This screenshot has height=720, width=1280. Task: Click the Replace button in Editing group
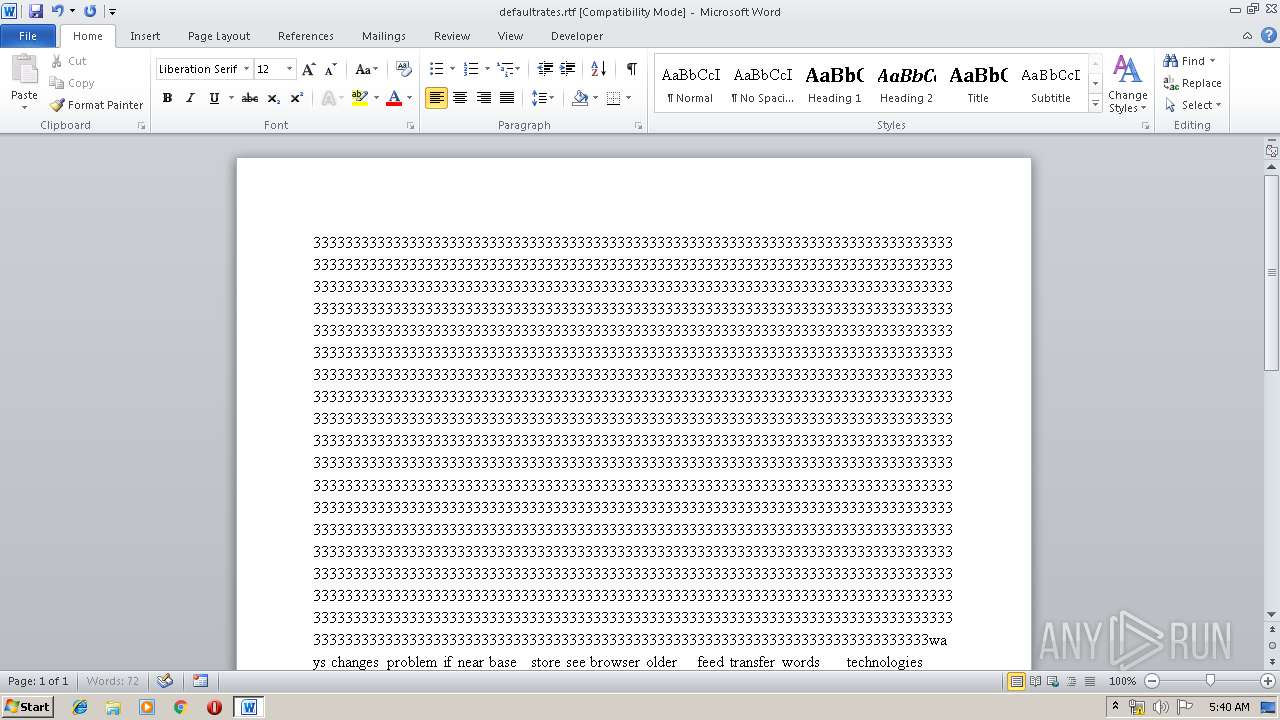click(1192, 83)
